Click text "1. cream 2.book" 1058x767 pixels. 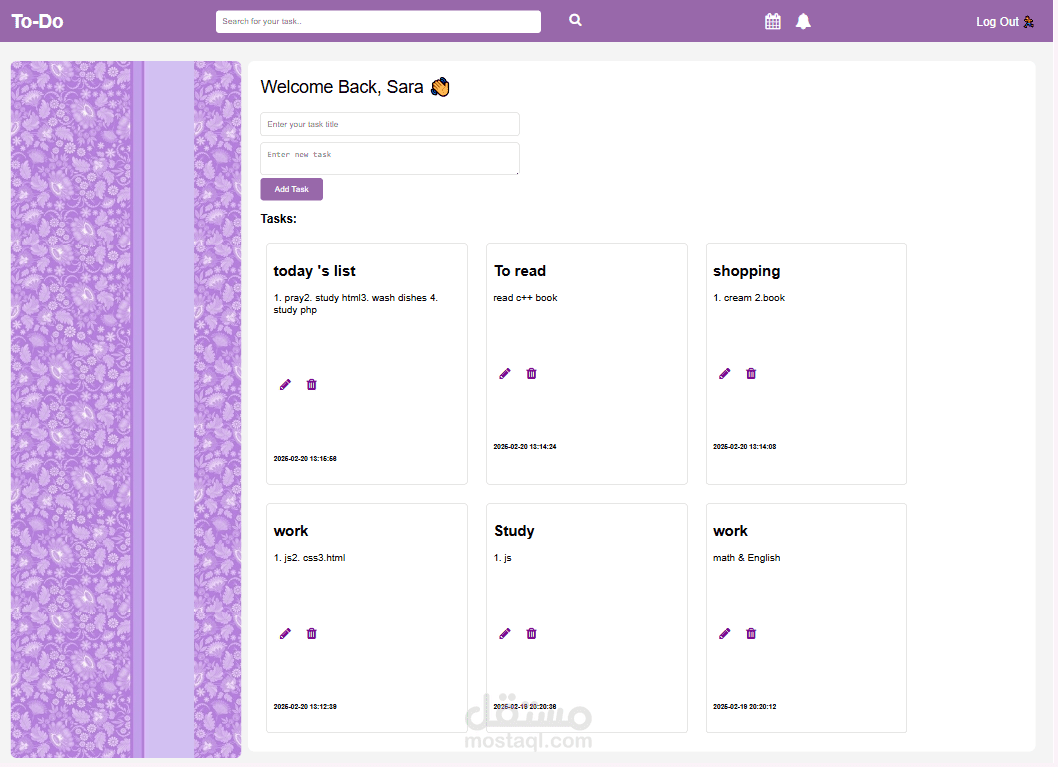[749, 297]
